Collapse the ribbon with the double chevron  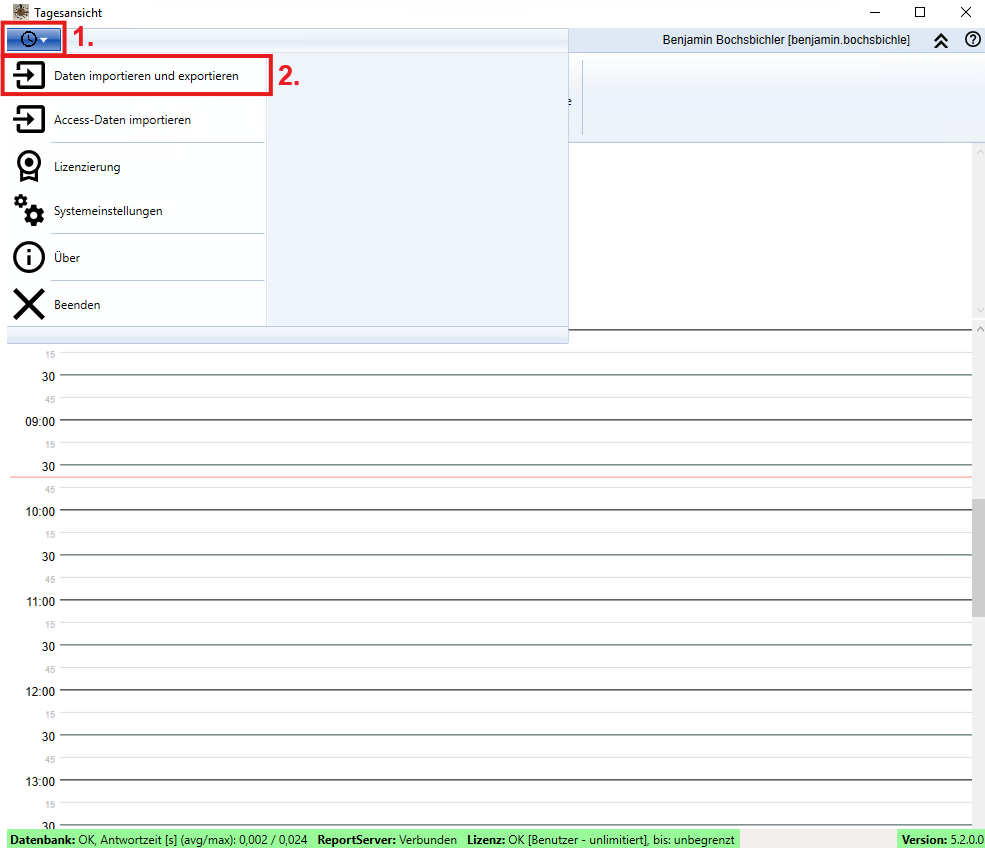pos(940,41)
